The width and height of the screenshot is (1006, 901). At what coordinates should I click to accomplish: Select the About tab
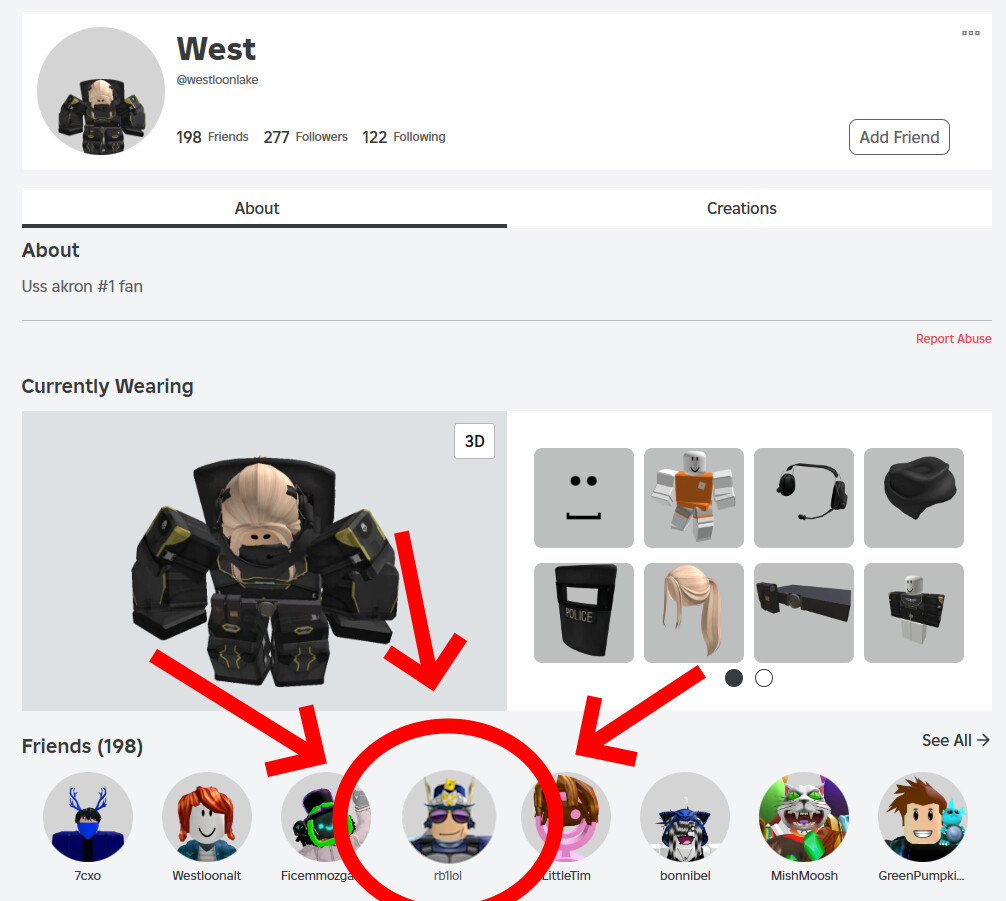[x=257, y=208]
